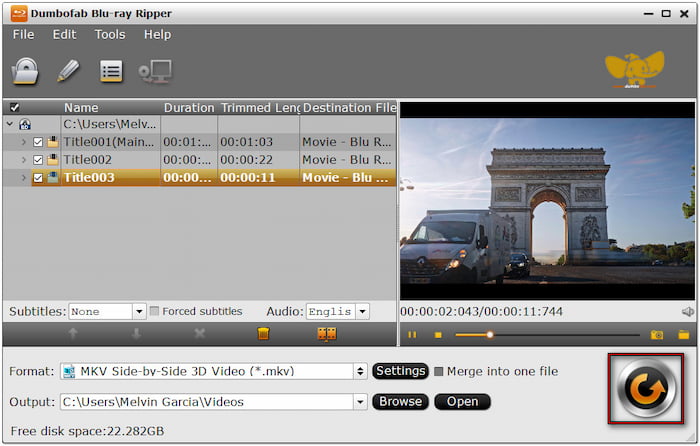Viewport: 700px width, 446px height.
Task: Open the Output path dropdown arrow
Action: tap(360, 402)
